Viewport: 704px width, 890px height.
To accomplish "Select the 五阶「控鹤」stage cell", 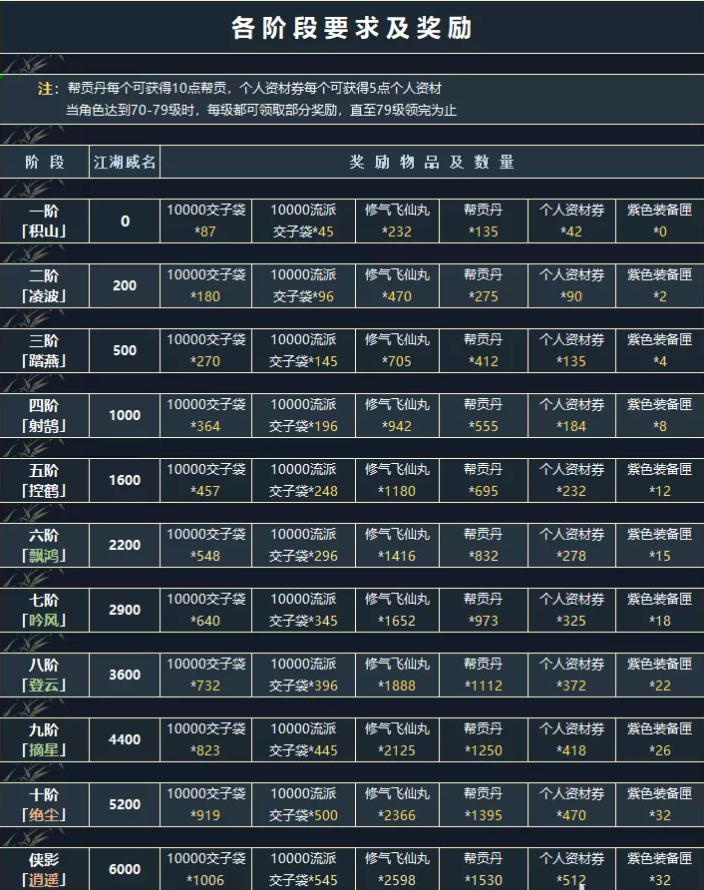I will coord(44,480).
